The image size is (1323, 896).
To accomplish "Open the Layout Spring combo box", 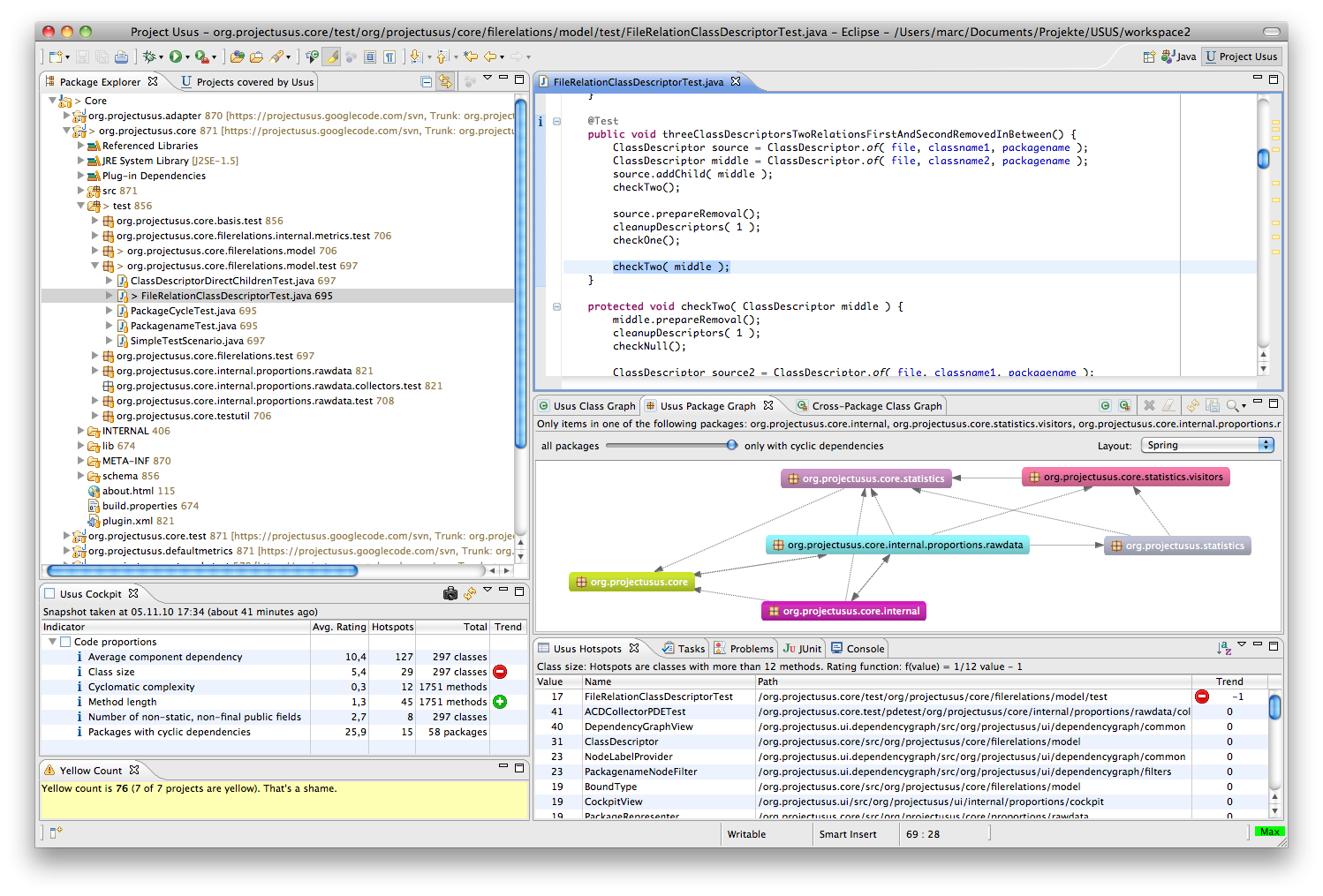I will click(x=1207, y=445).
